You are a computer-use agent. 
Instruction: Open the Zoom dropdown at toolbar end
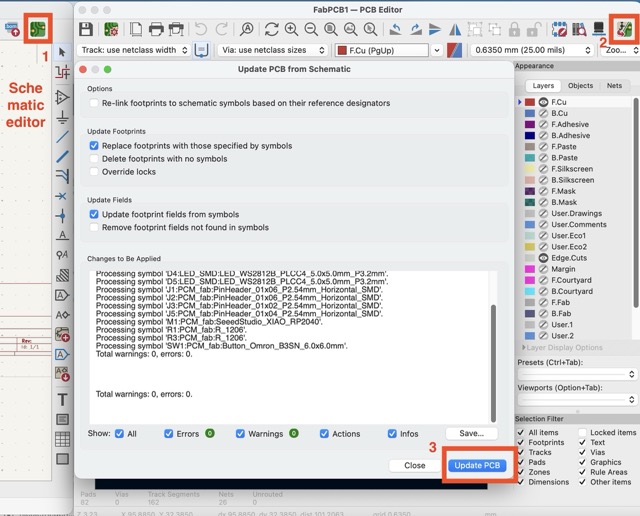coord(620,50)
